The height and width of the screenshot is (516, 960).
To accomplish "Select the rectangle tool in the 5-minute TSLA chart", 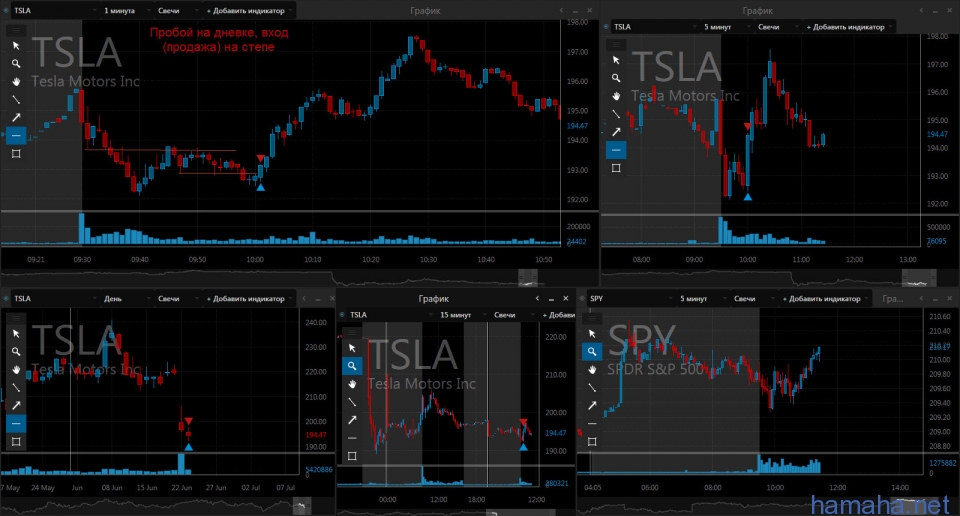I will (x=616, y=167).
